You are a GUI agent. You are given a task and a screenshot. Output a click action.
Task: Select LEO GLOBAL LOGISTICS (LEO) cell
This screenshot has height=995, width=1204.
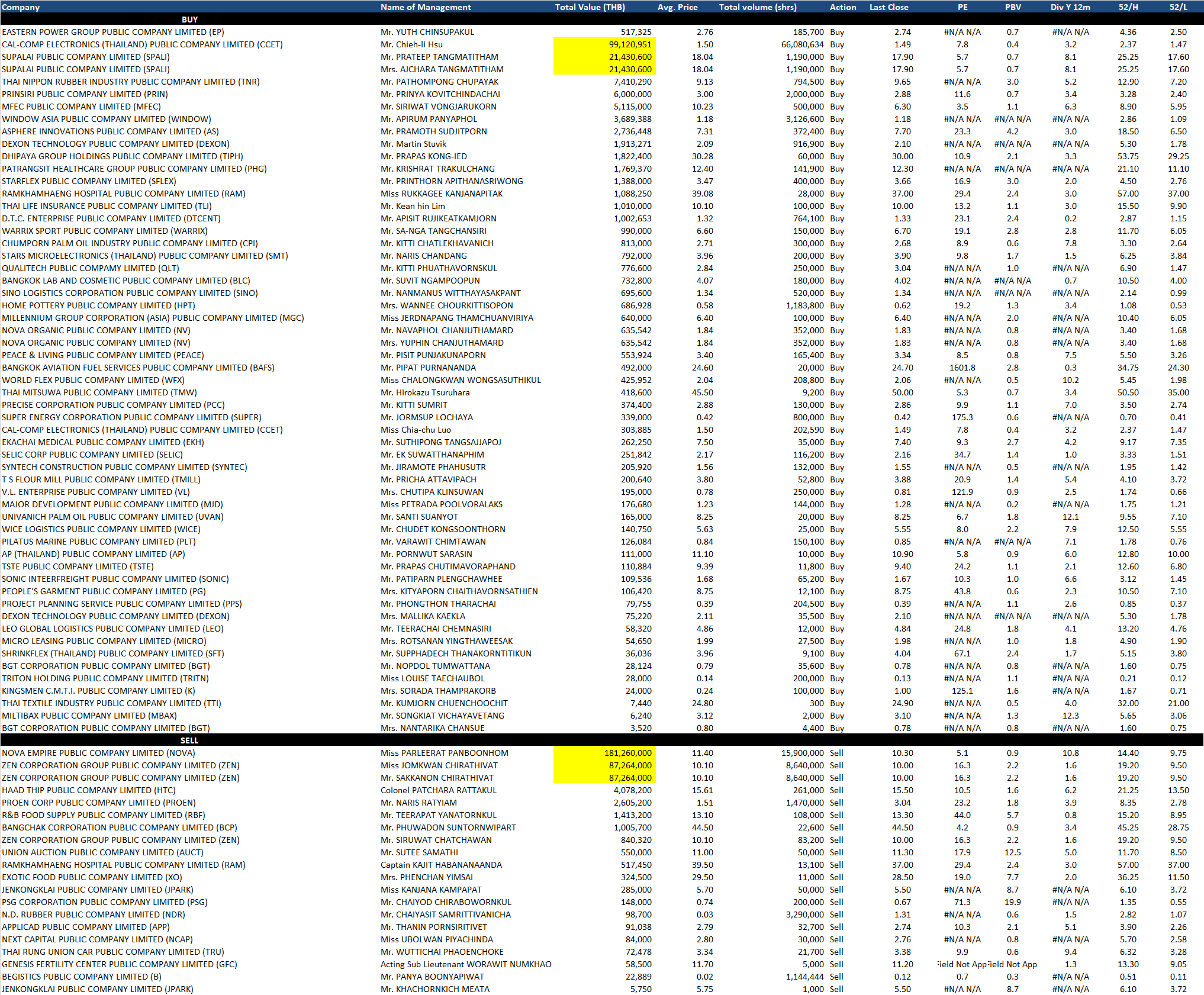113,629
